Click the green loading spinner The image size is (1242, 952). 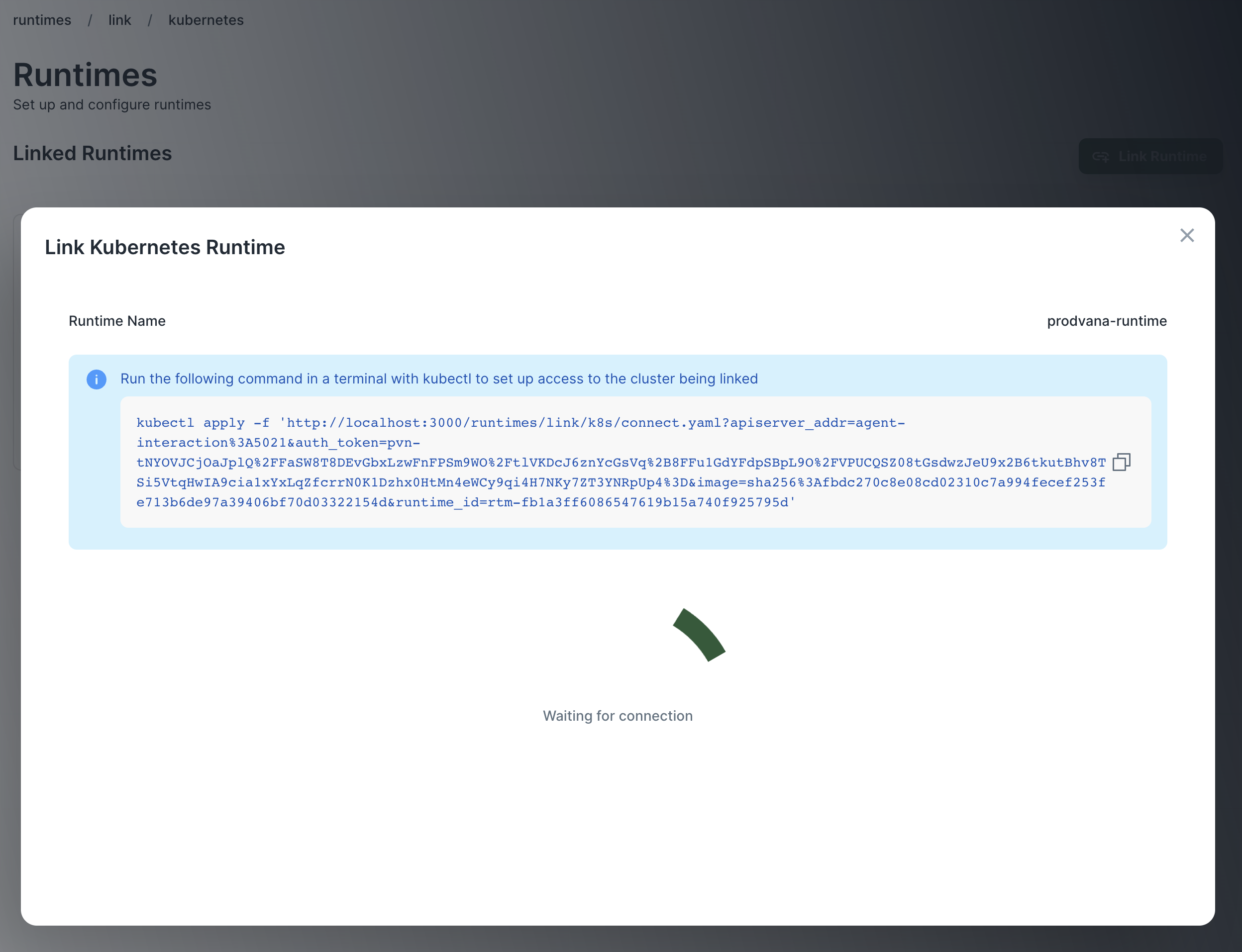(x=699, y=635)
